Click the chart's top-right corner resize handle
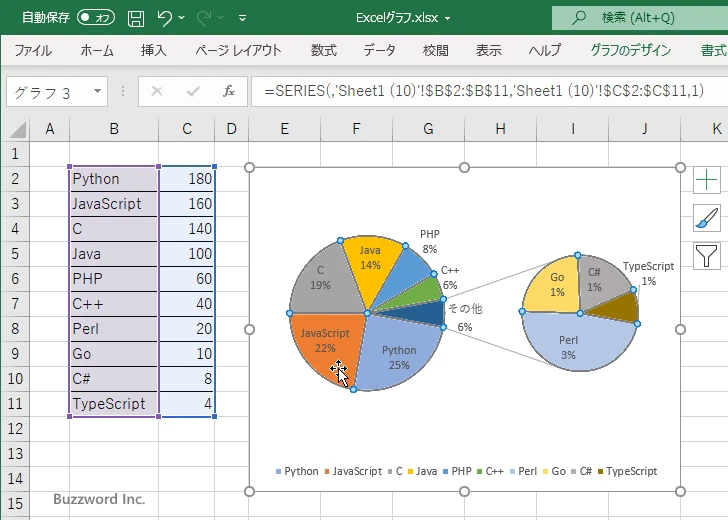Screen dimensions: 728x520 point(680,167)
